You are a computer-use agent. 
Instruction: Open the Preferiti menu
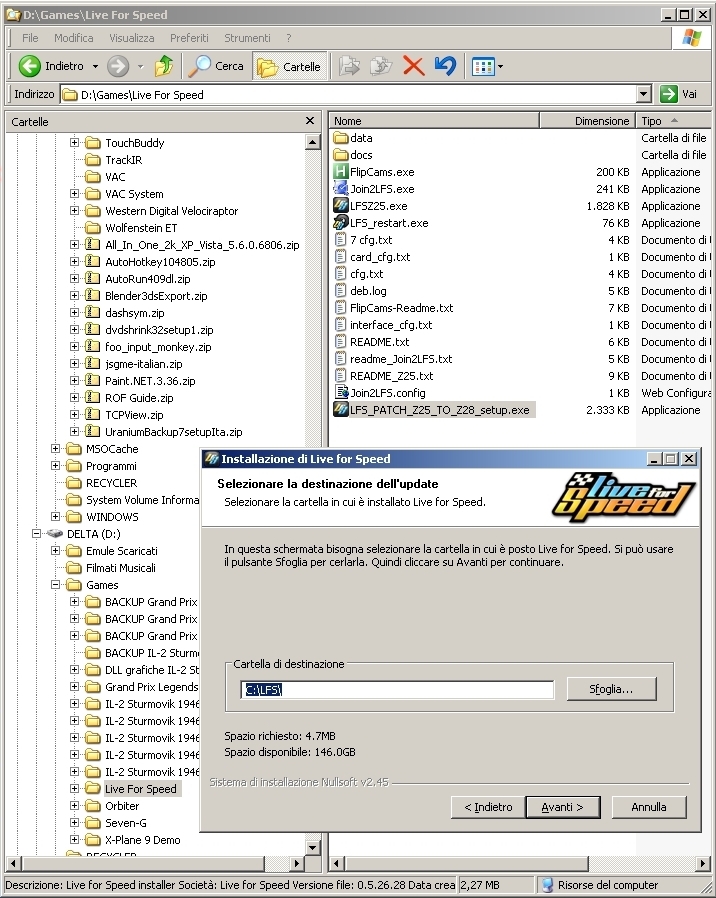(x=189, y=38)
